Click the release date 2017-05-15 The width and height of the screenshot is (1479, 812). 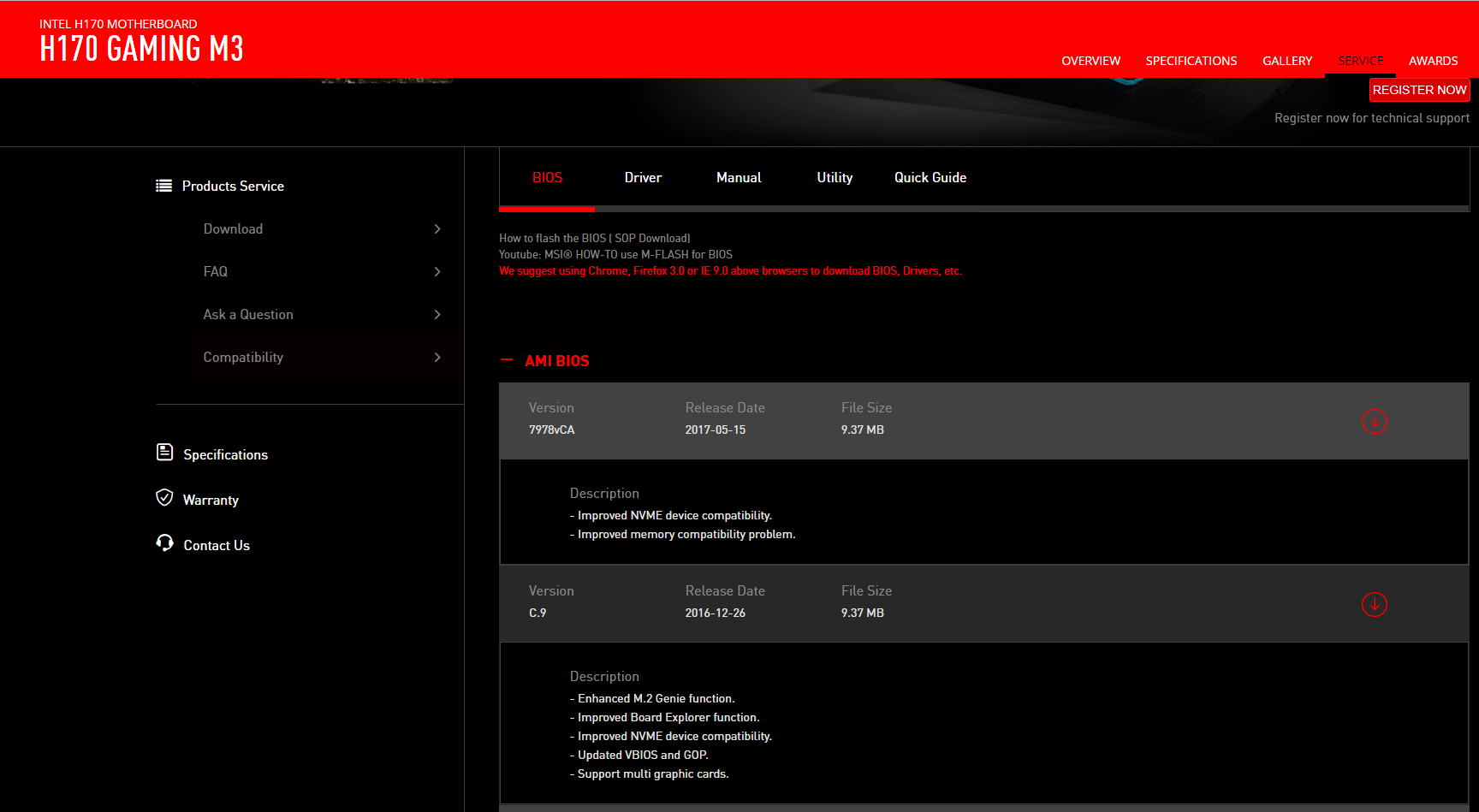(715, 430)
